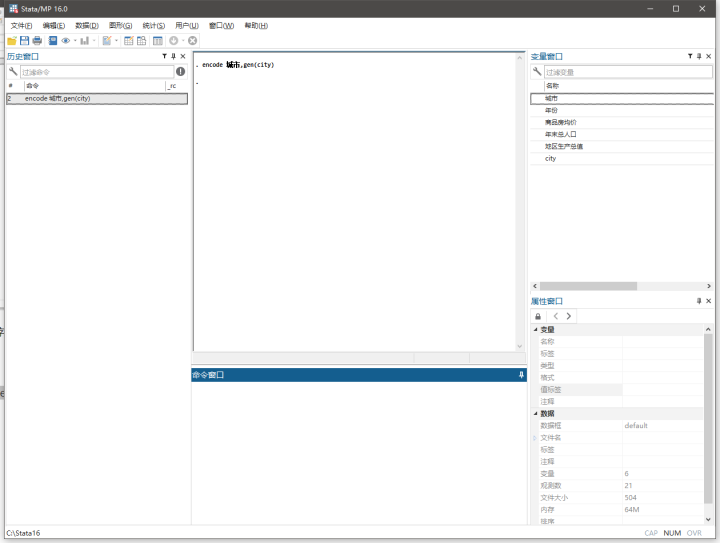Image resolution: width=720 pixels, height=543 pixels.
Task: Open the 编辑(E) menu
Action: coord(54,26)
